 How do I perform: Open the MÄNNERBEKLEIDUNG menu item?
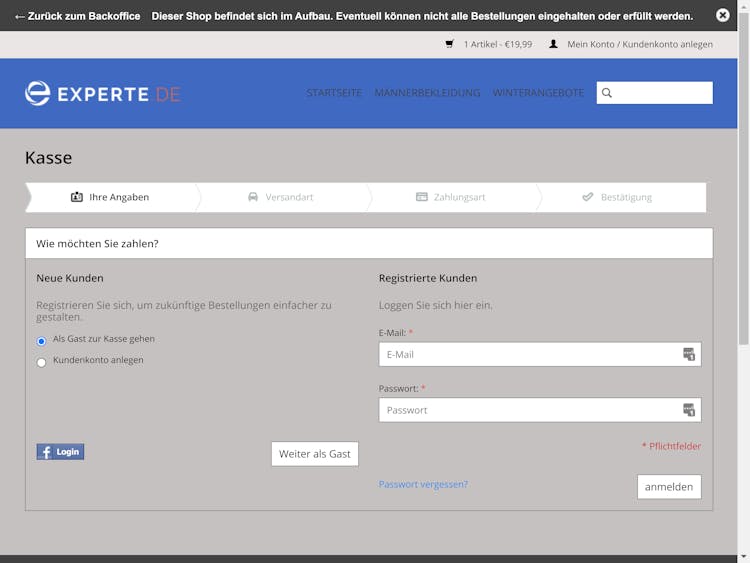[427, 93]
